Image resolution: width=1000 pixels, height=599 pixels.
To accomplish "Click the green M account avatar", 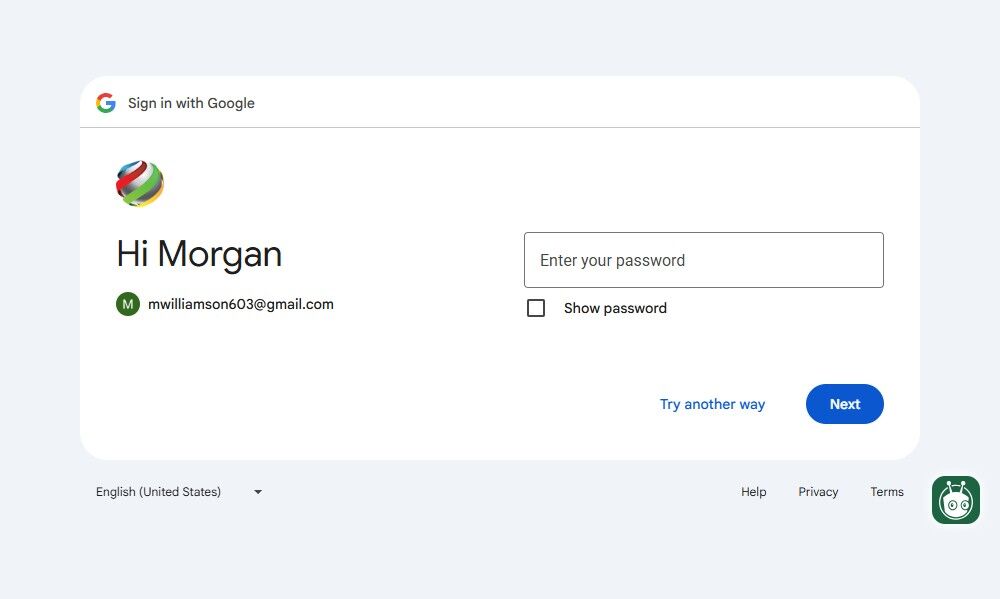I will pyautogui.click(x=127, y=304).
